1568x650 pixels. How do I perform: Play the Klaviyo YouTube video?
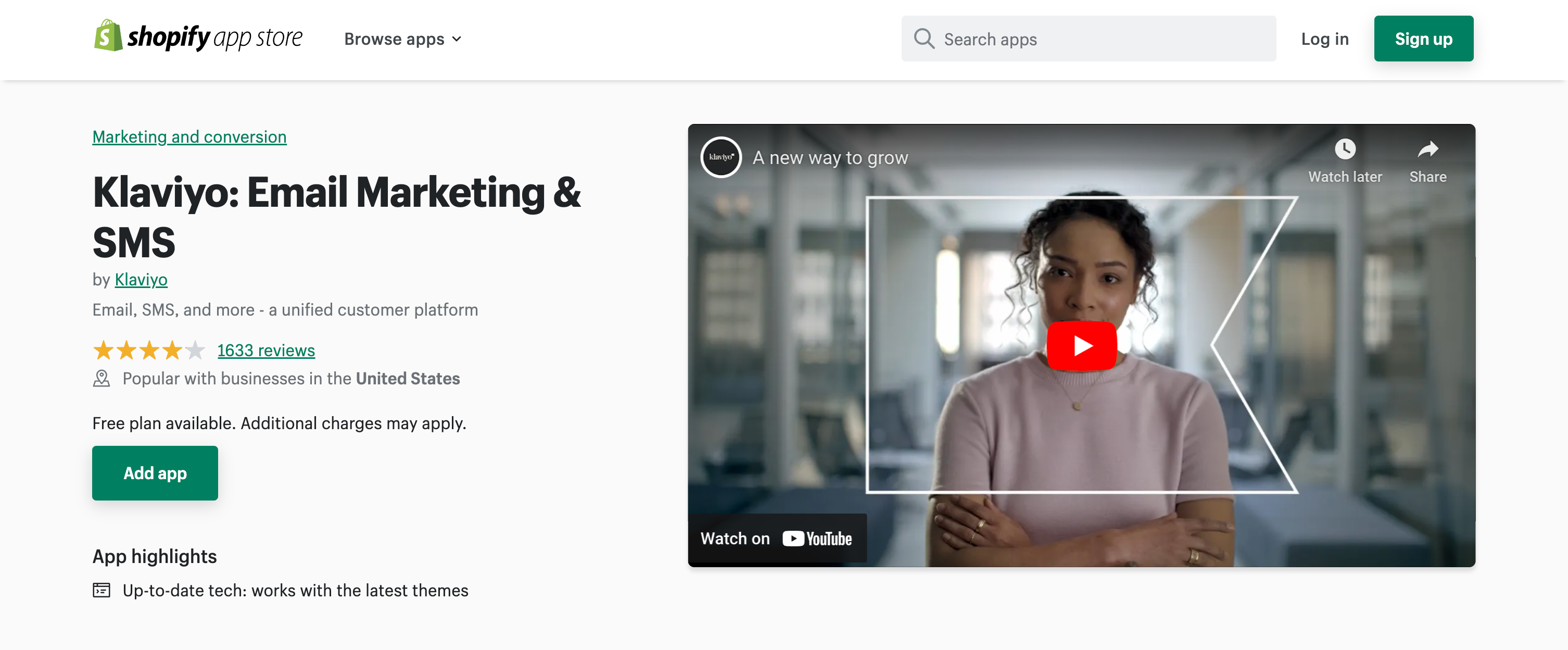[1082, 346]
